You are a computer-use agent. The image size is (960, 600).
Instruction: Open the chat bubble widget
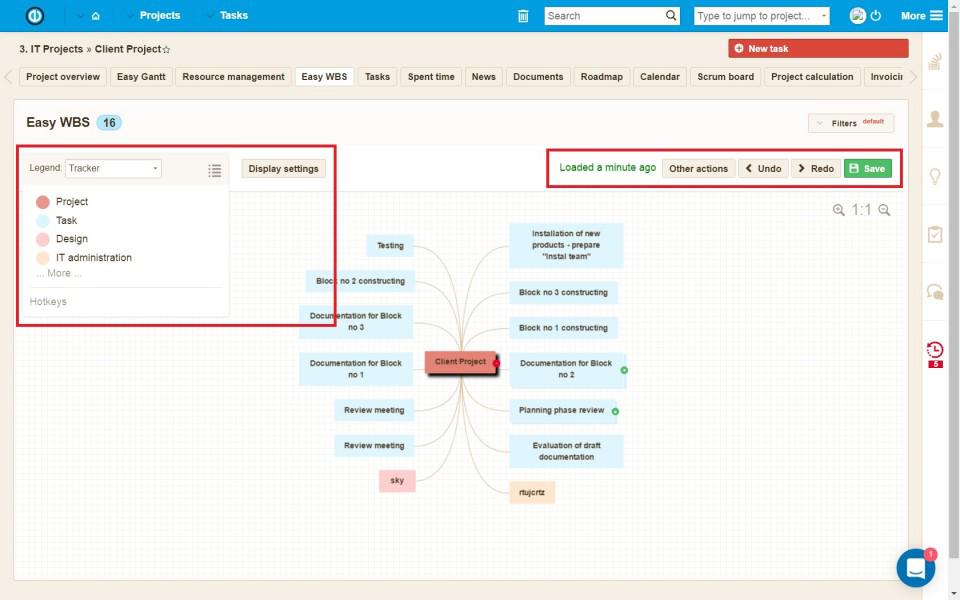pos(915,568)
